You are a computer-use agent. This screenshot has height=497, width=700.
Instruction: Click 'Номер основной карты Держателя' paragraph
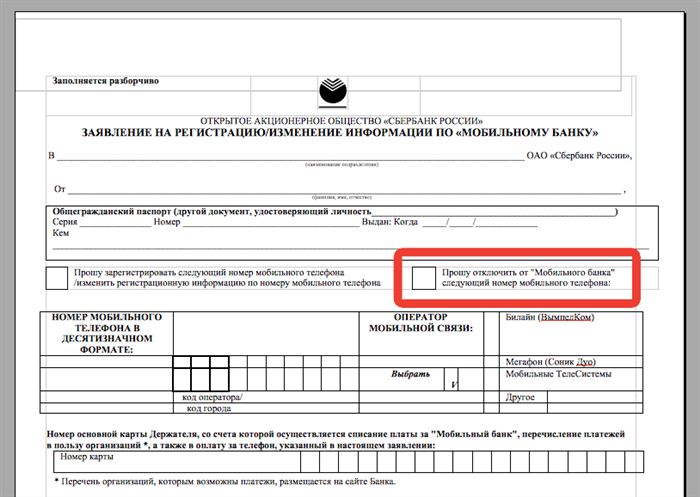pyautogui.click(x=336, y=439)
